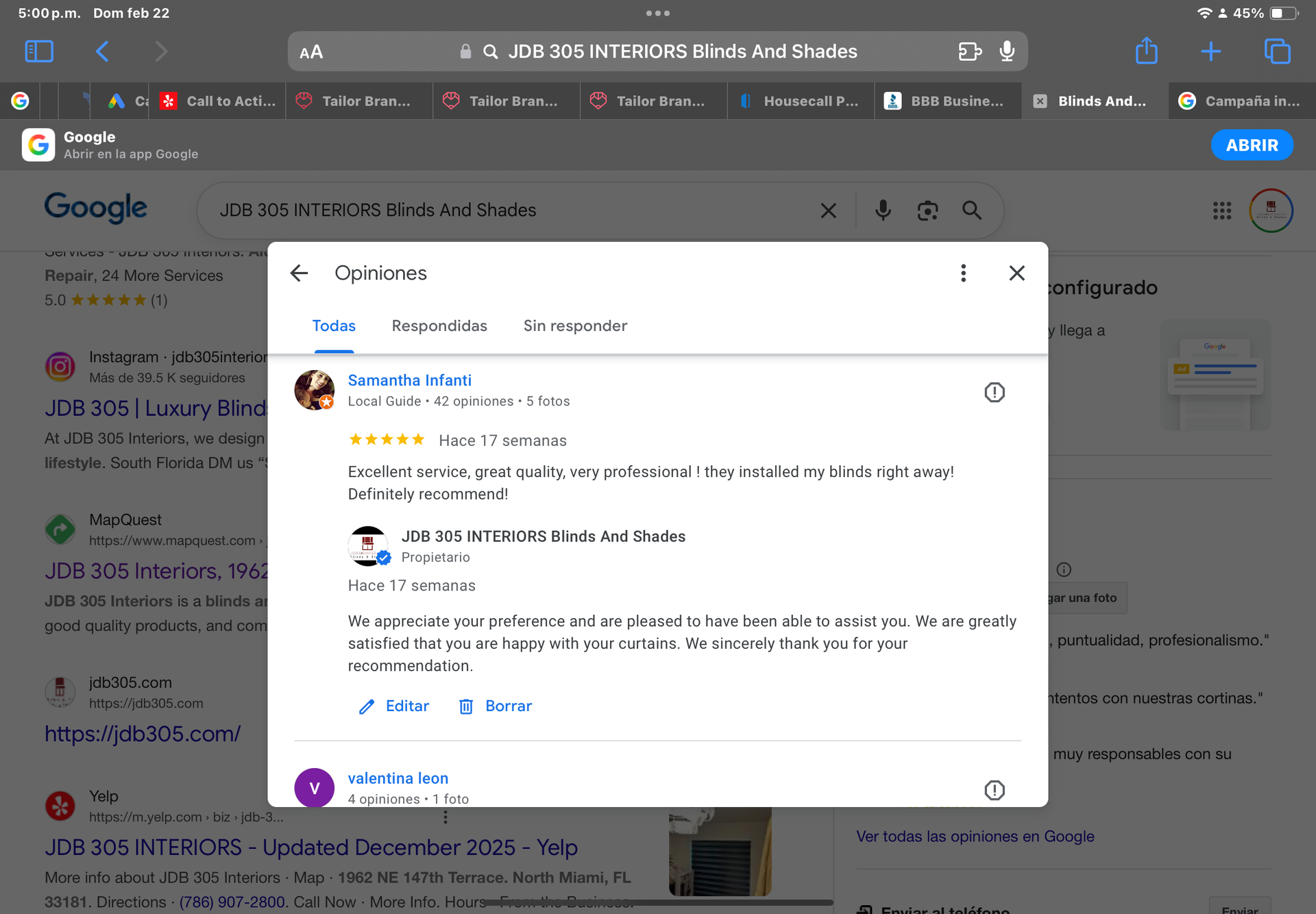
Task: Tap the Safari sidebar toggle icon
Action: click(39, 51)
